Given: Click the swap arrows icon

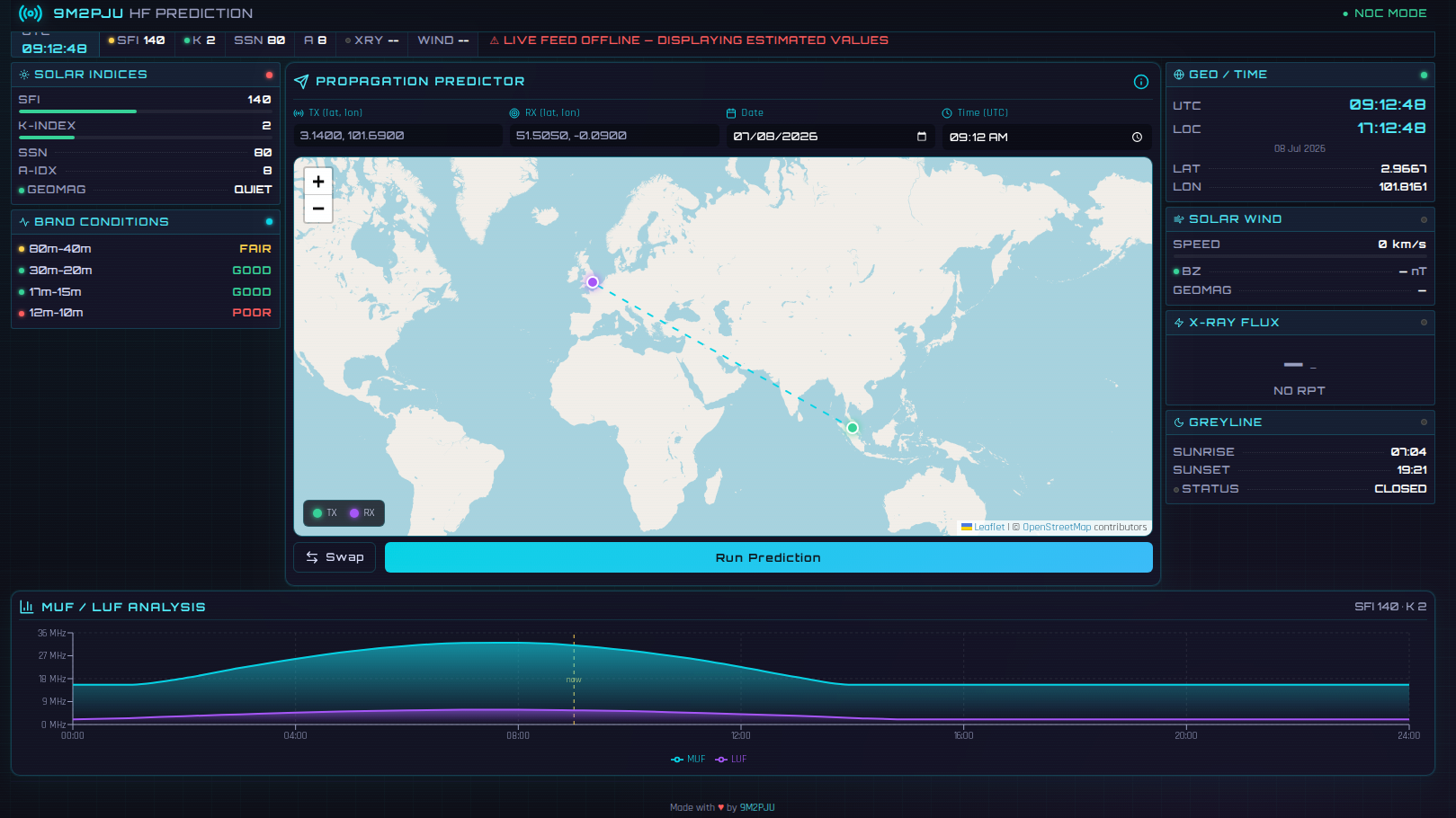Looking at the screenshot, I should pos(312,557).
